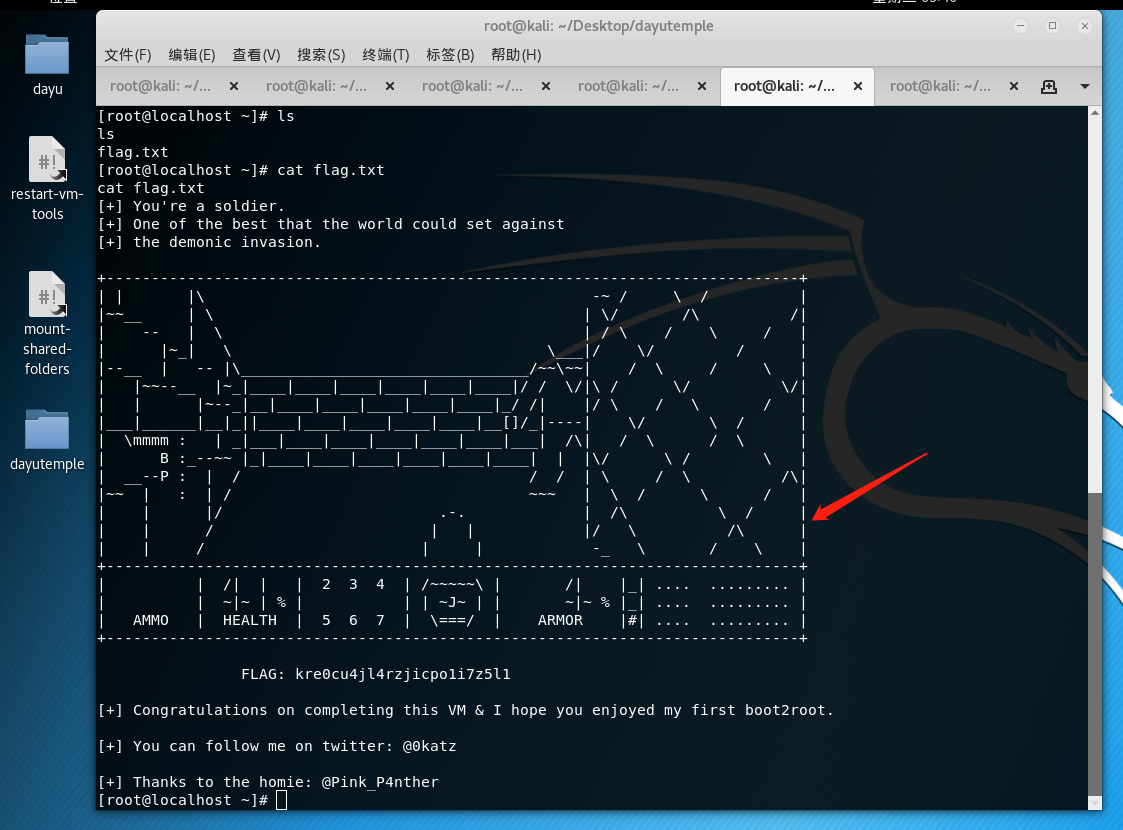Expand the tab list dropdown arrow
1123x830 pixels.
tap(1084, 87)
